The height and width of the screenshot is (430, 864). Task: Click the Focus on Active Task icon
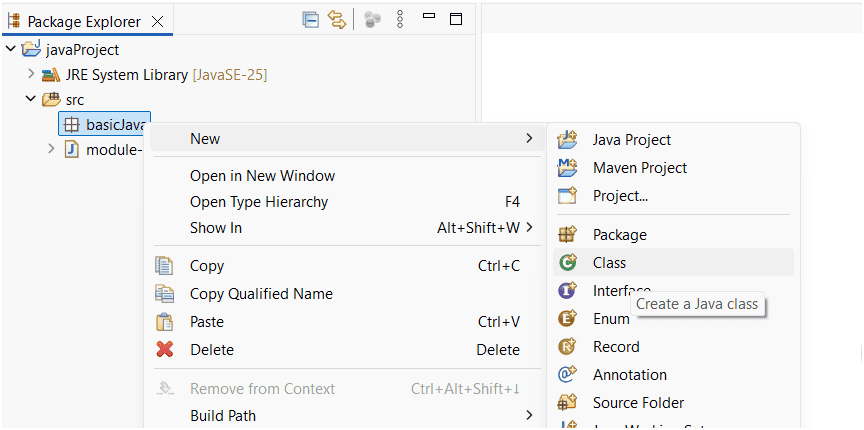[x=373, y=20]
